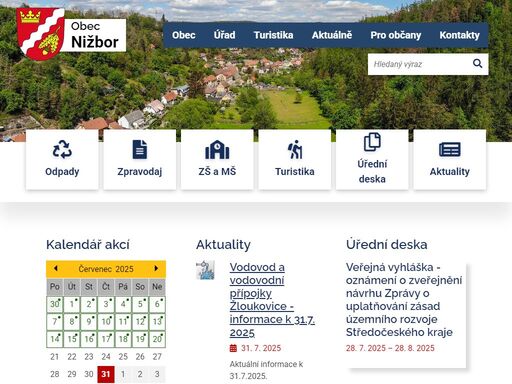
Task: Select day 16 in the calendar
Action: (89, 339)
